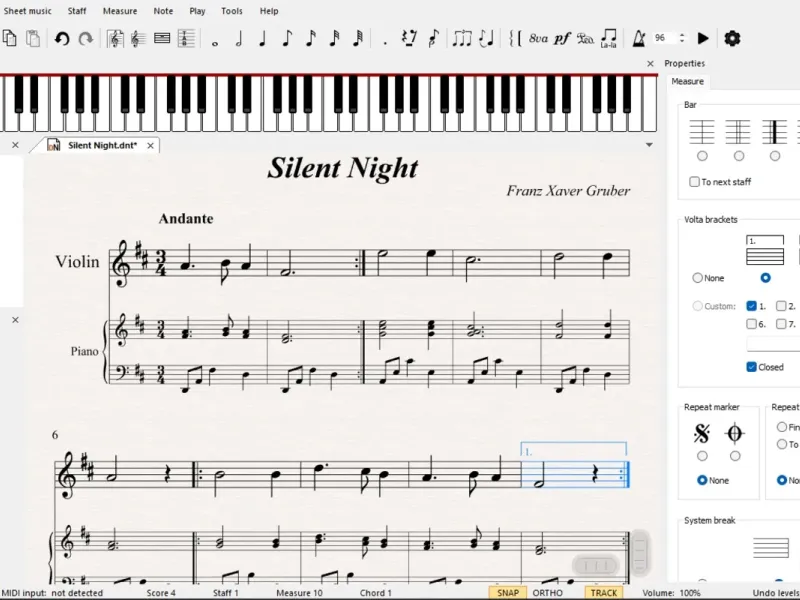Click the 8va octave marking icon
The height and width of the screenshot is (600, 800).
tap(538, 38)
